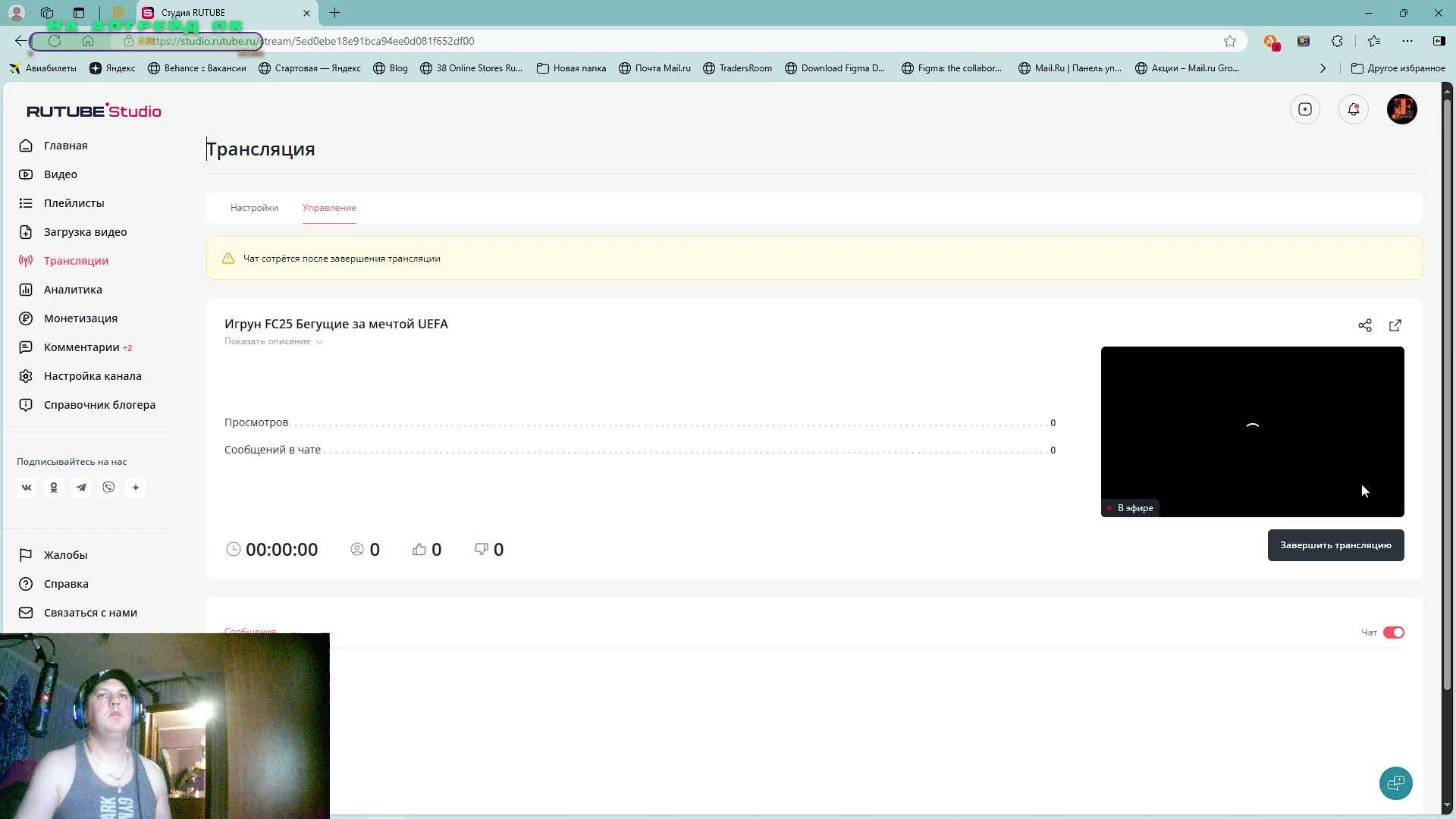This screenshot has width=1456, height=819.
Task: Open Монетизация in the sidebar
Action: 80,318
